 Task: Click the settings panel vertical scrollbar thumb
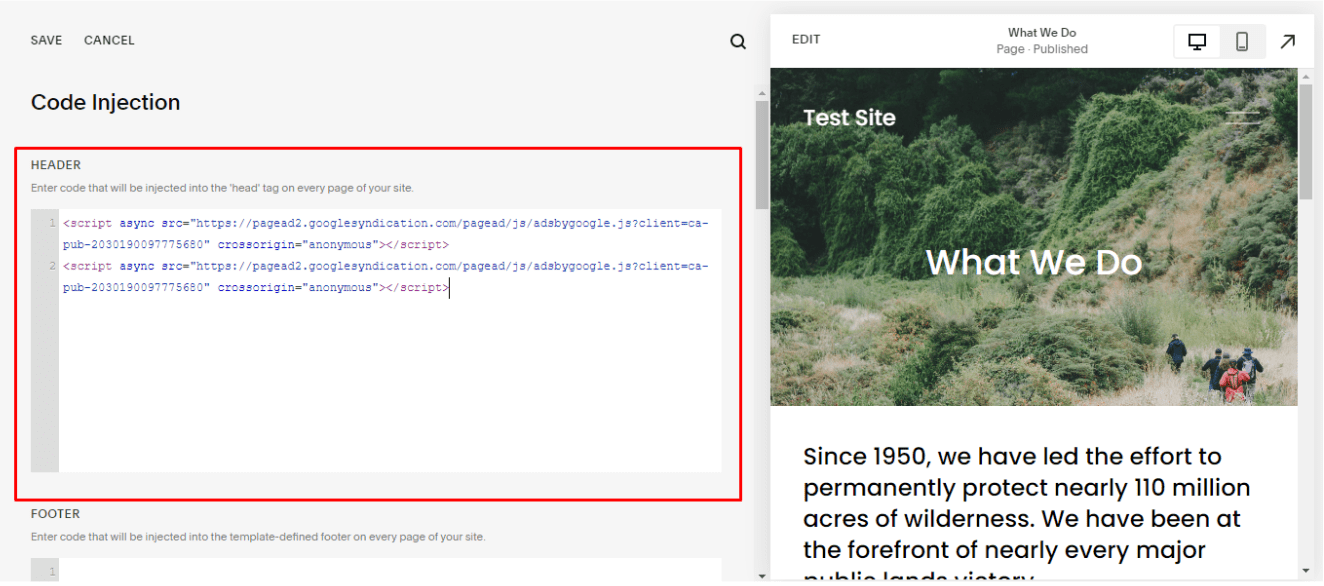point(762,155)
